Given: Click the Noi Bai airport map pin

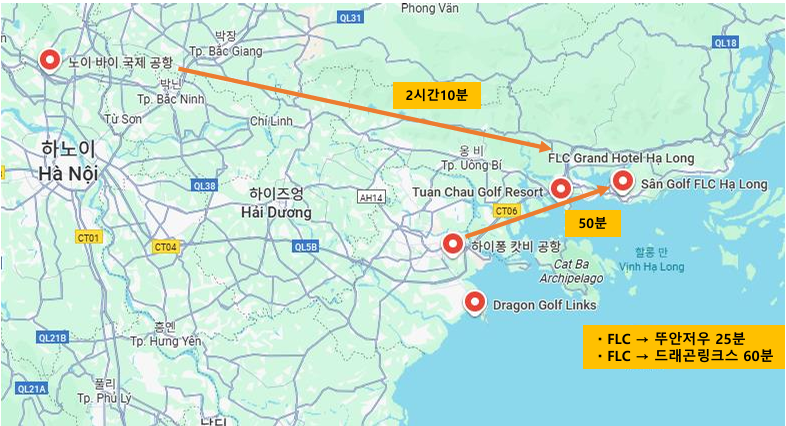Looking at the screenshot, I should coord(50,62).
